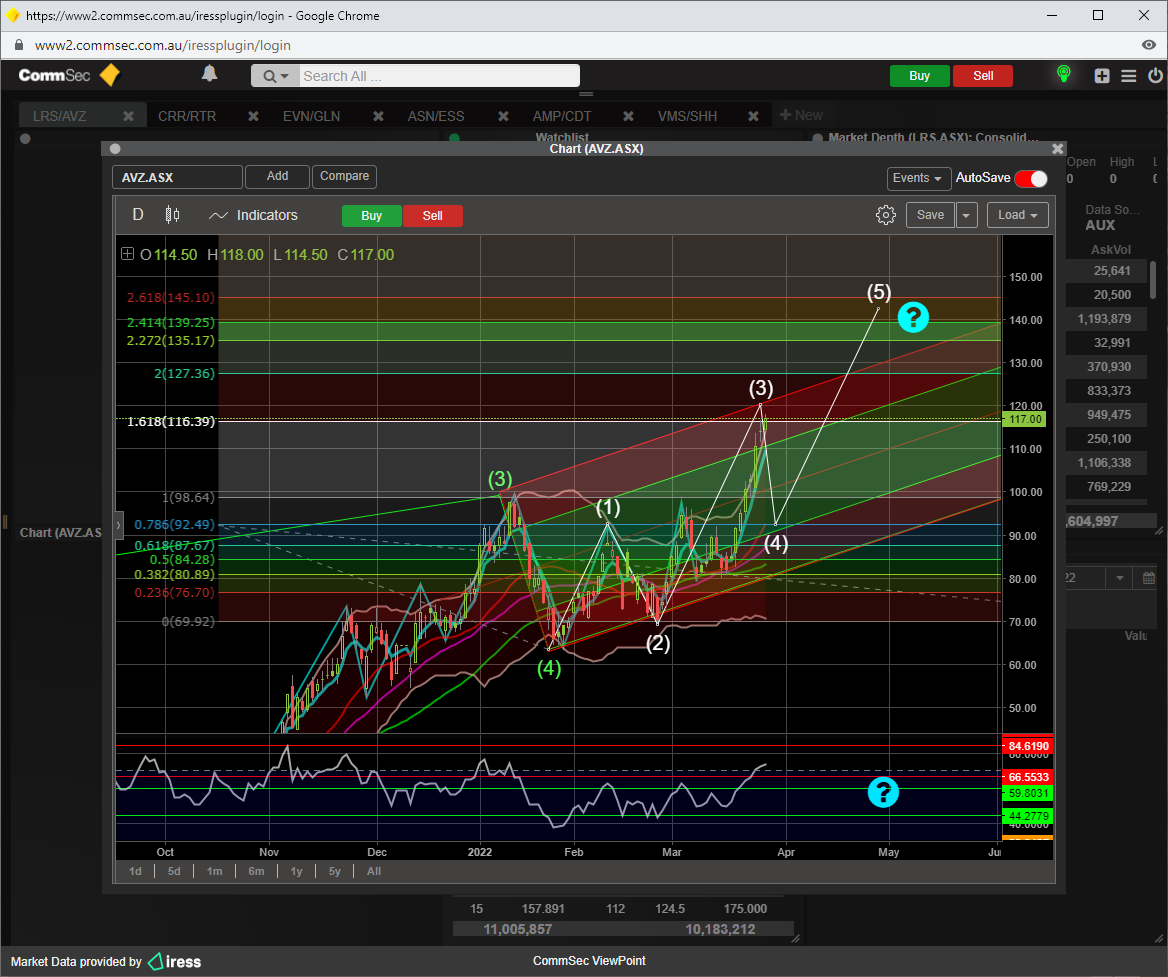Click the cyan question mark near wave (5)
The width and height of the screenshot is (1168, 977).
pyautogui.click(x=913, y=317)
